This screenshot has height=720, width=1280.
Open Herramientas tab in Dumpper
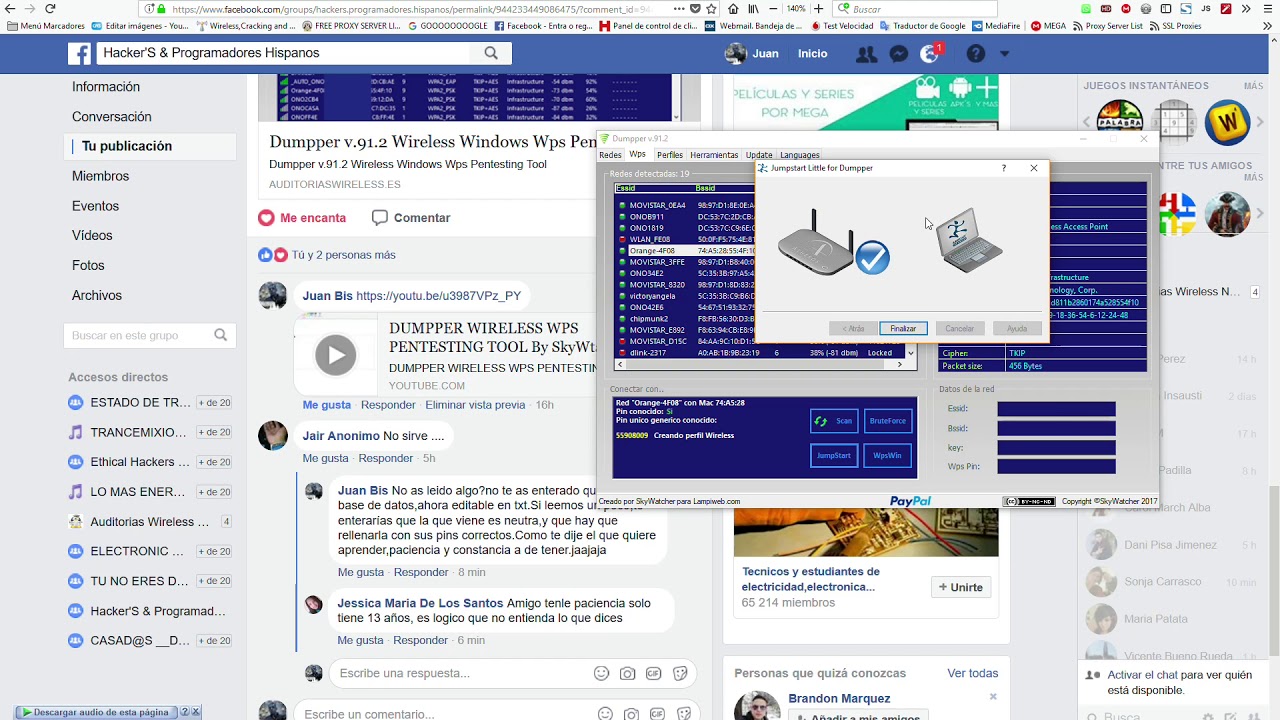click(714, 155)
